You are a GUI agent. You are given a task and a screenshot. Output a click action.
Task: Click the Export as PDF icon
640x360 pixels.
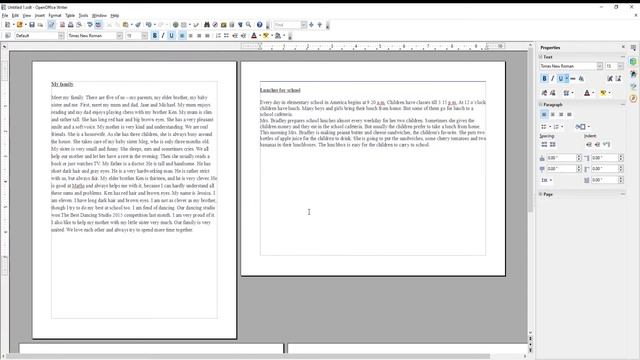62,25
